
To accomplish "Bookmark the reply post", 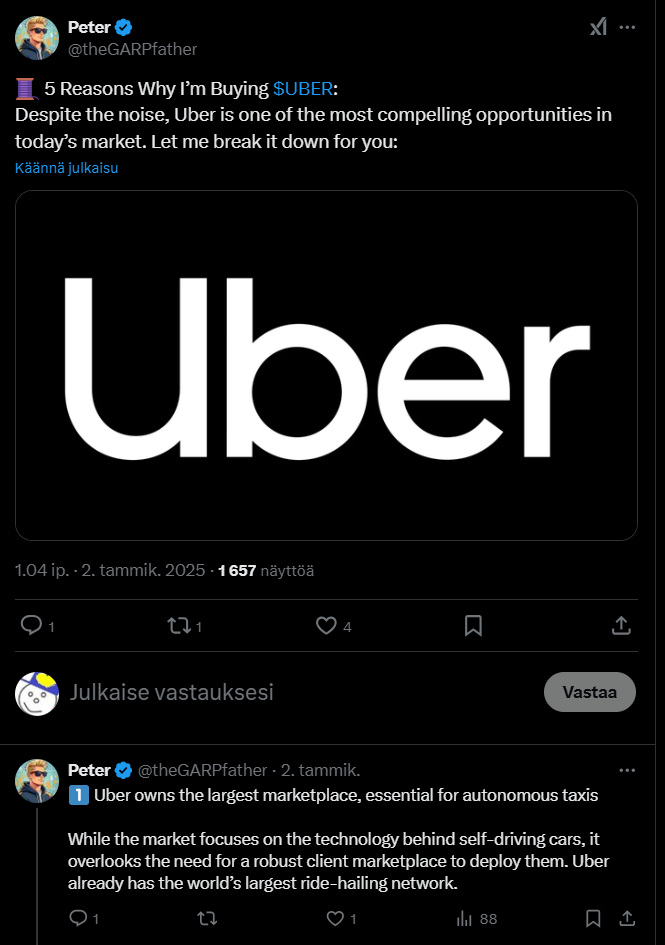I will [593, 918].
